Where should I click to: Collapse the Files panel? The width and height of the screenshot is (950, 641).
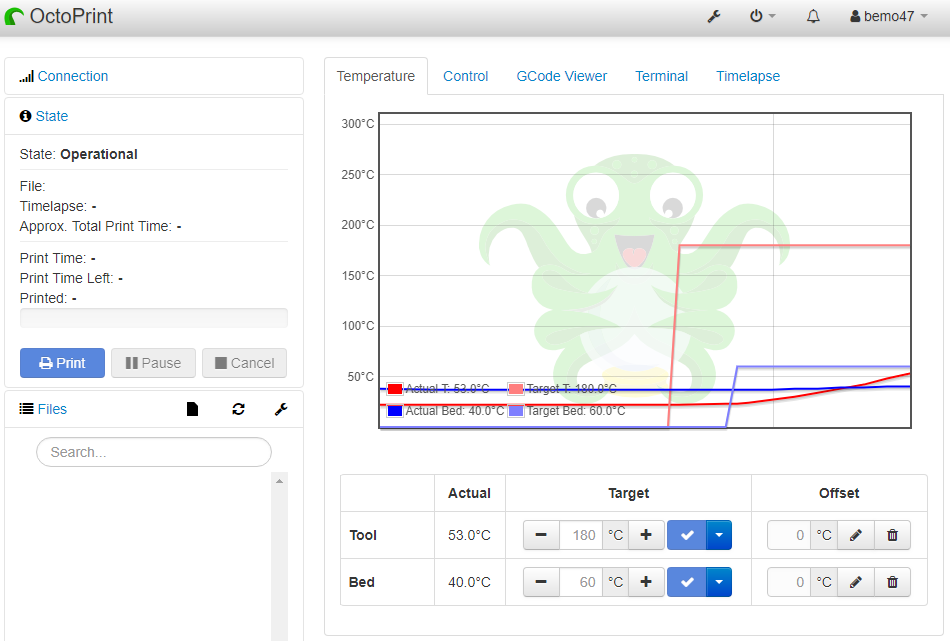pos(52,410)
